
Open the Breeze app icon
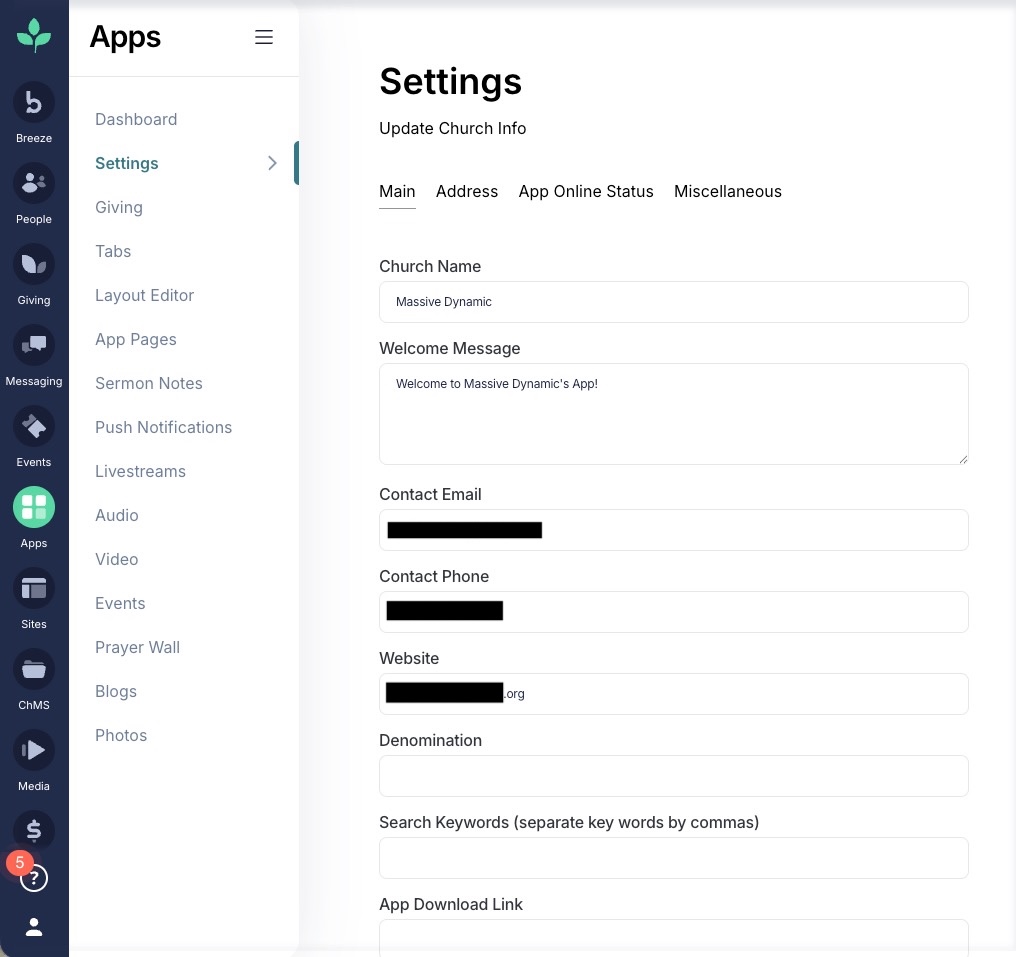point(34,103)
